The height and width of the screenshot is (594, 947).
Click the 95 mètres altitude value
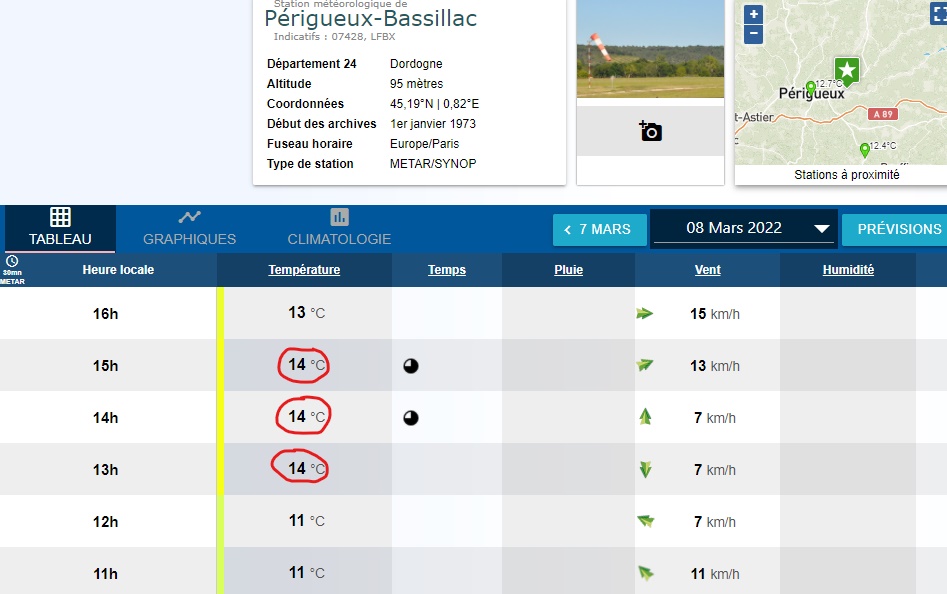[416, 84]
